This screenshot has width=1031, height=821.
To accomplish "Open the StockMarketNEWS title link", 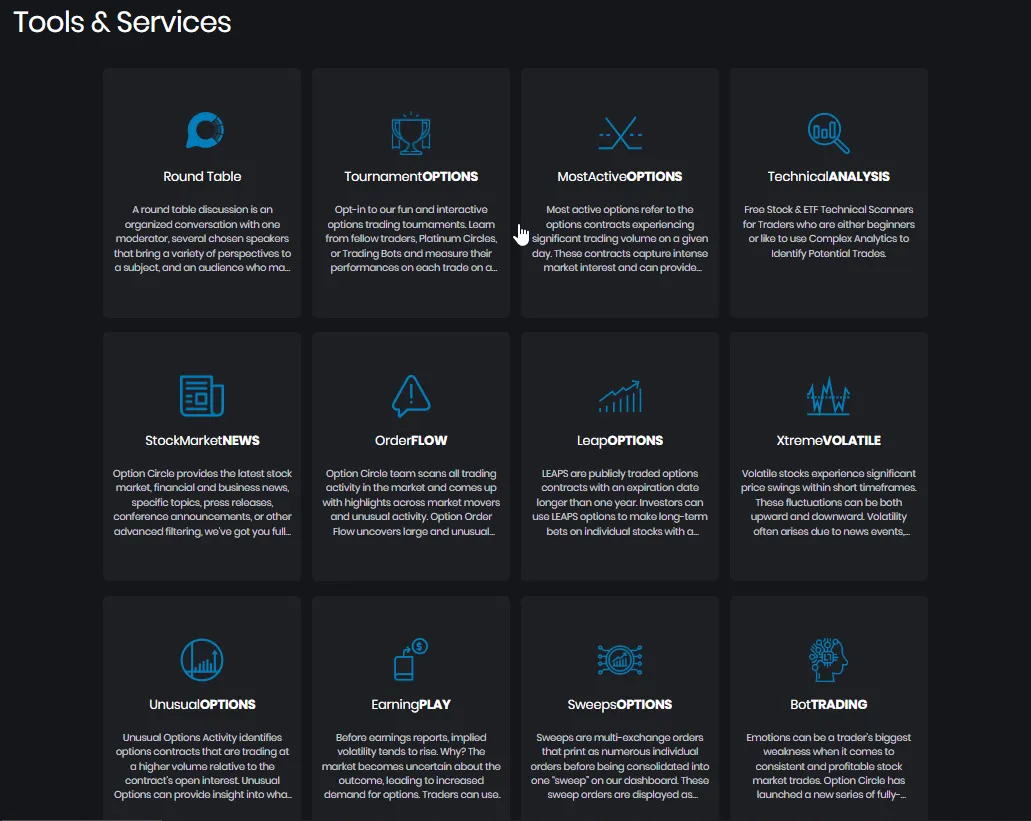I will [x=202, y=440].
